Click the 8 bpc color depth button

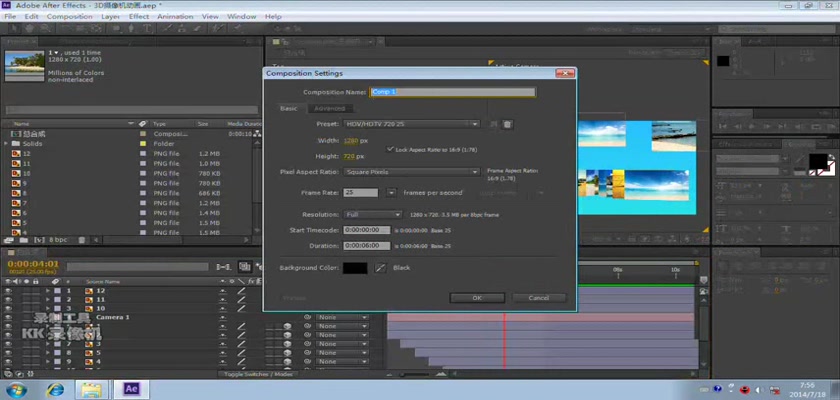click(x=58, y=240)
